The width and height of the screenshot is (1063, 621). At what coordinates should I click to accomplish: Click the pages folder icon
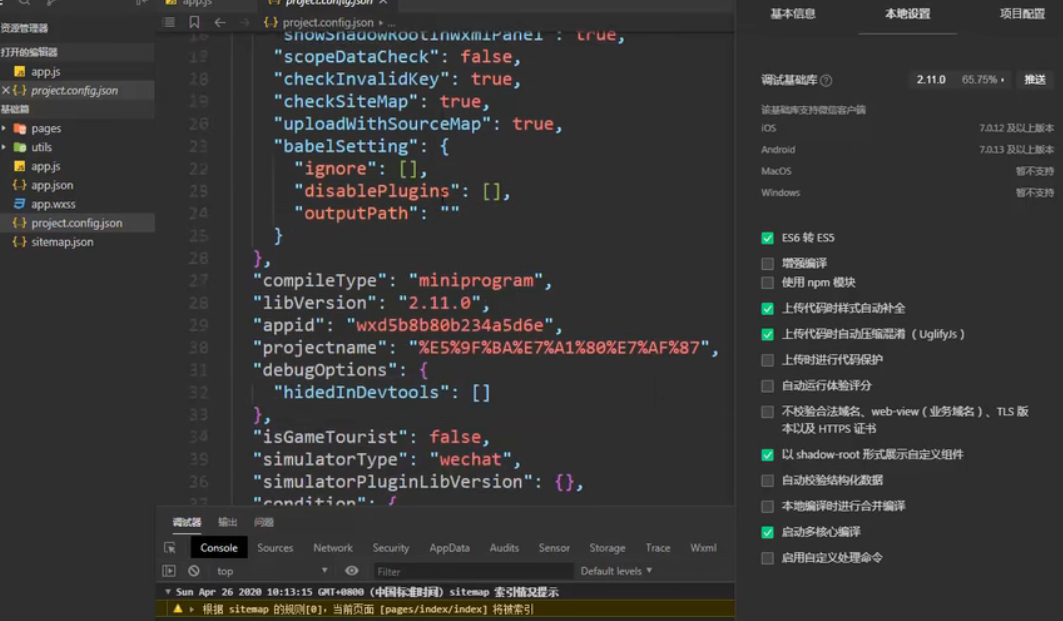[20, 128]
